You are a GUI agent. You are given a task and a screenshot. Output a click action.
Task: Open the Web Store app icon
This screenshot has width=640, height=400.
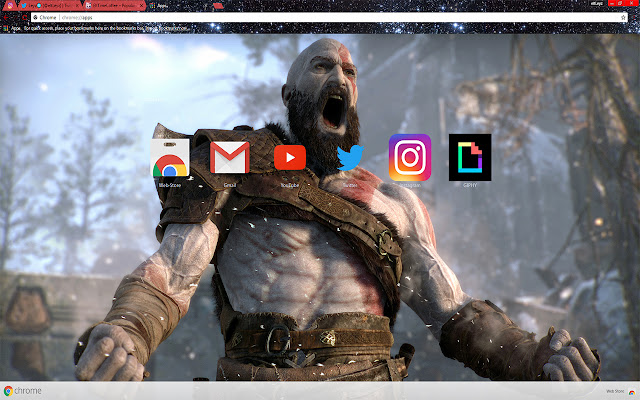click(x=170, y=158)
